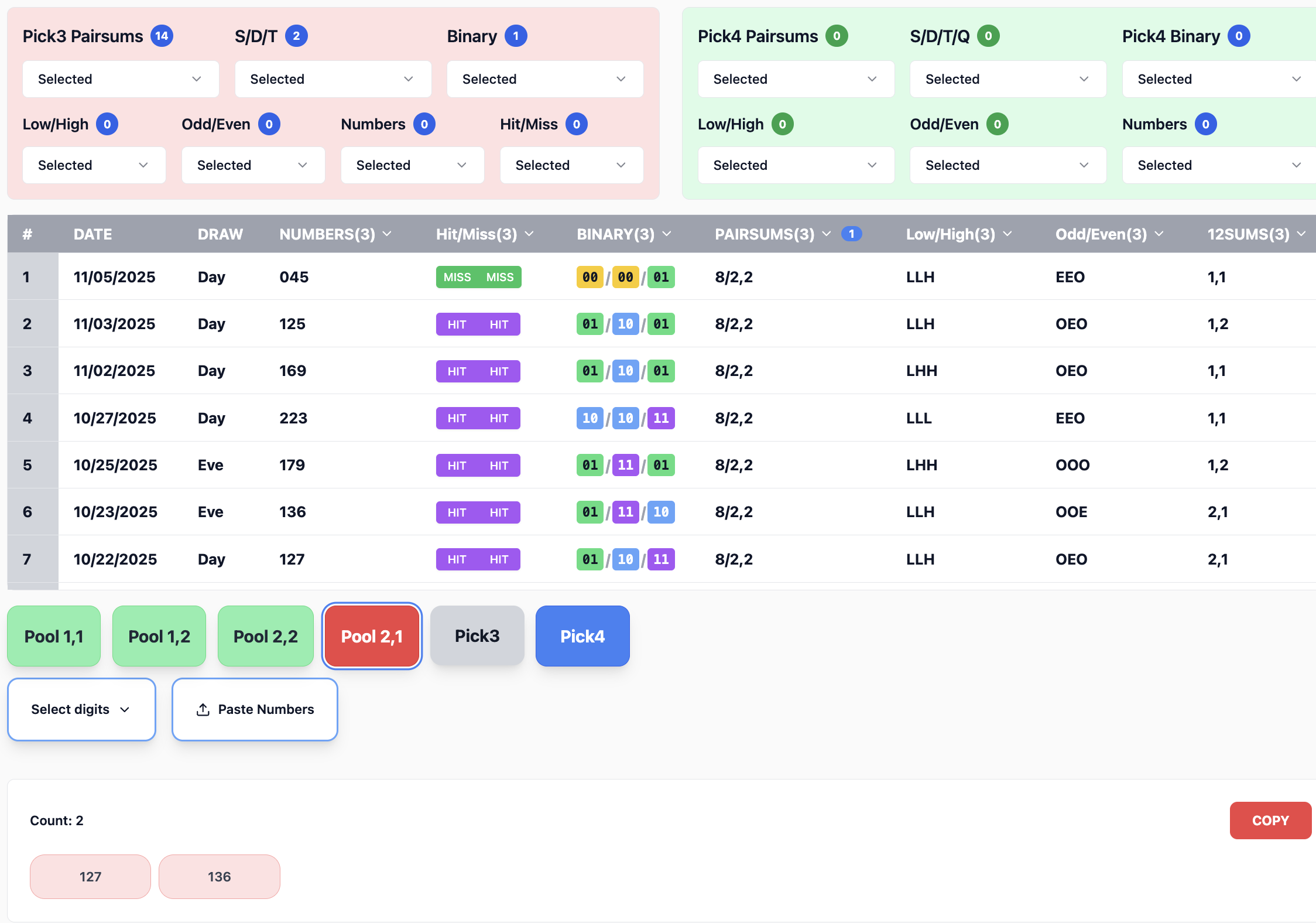Click the PAIRSUMS(3) column filter badge
This screenshot has width=1316, height=923.
point(851,234)
